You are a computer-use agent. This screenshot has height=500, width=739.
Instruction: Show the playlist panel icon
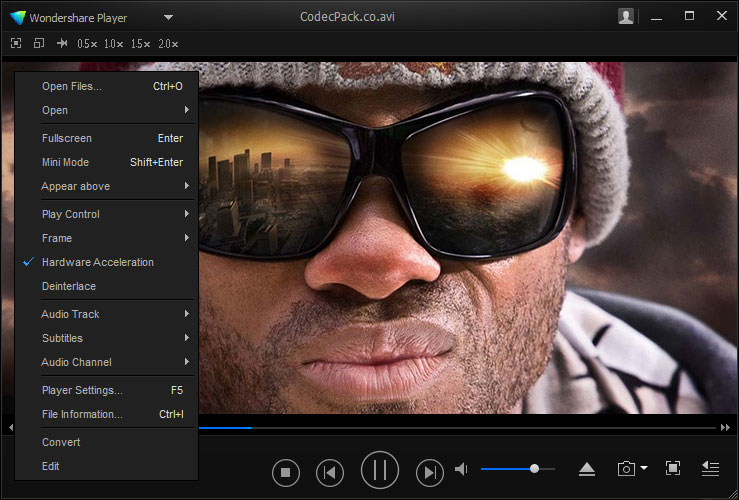[710, 469]
